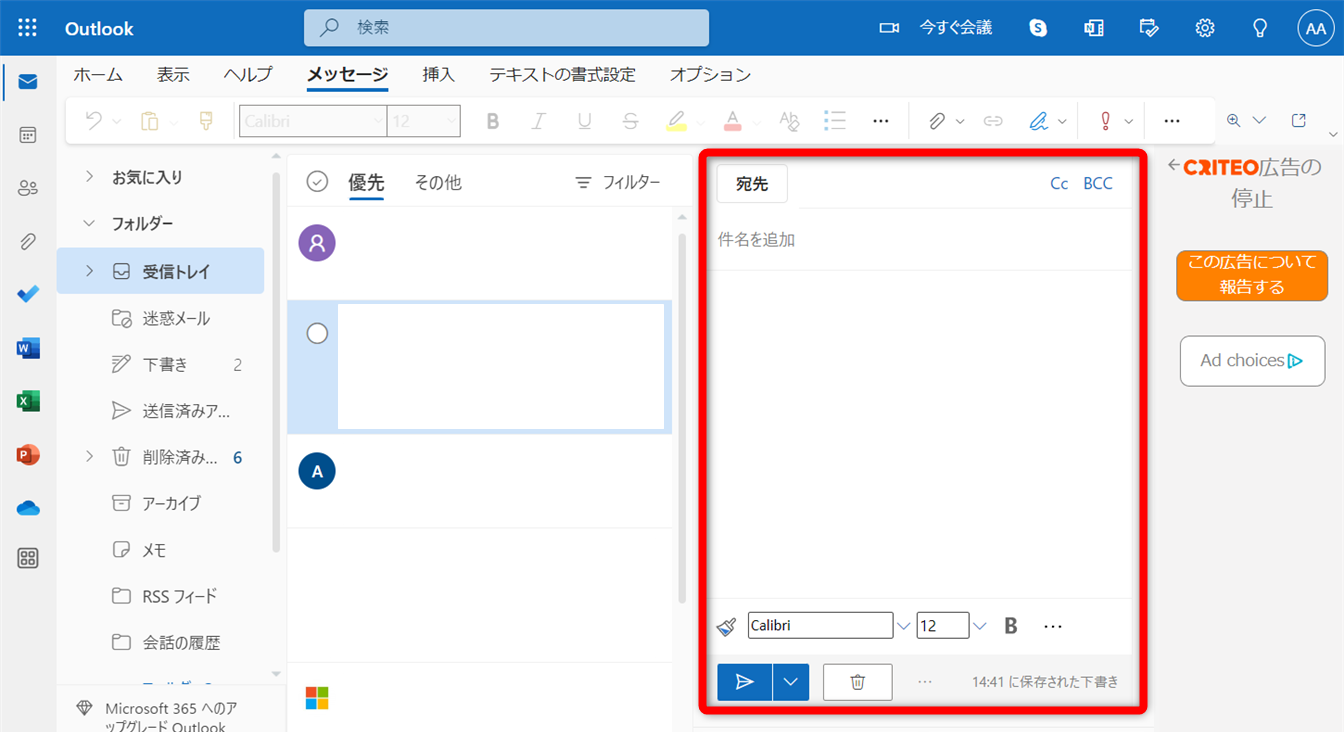Open OneDrive from the app sidebar

pyautogui.click(x=28, y=508)
